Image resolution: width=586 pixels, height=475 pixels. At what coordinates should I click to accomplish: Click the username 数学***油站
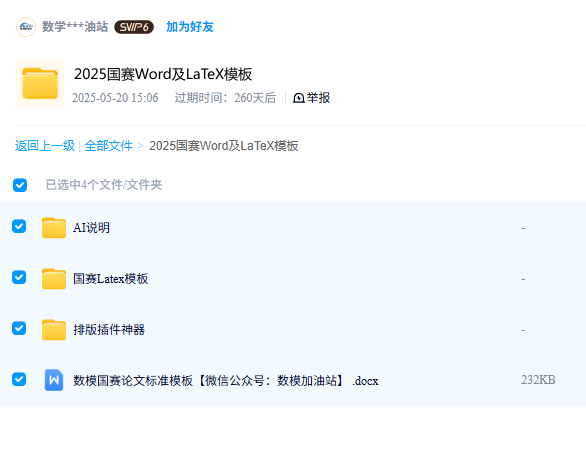[x=75, y=27]
